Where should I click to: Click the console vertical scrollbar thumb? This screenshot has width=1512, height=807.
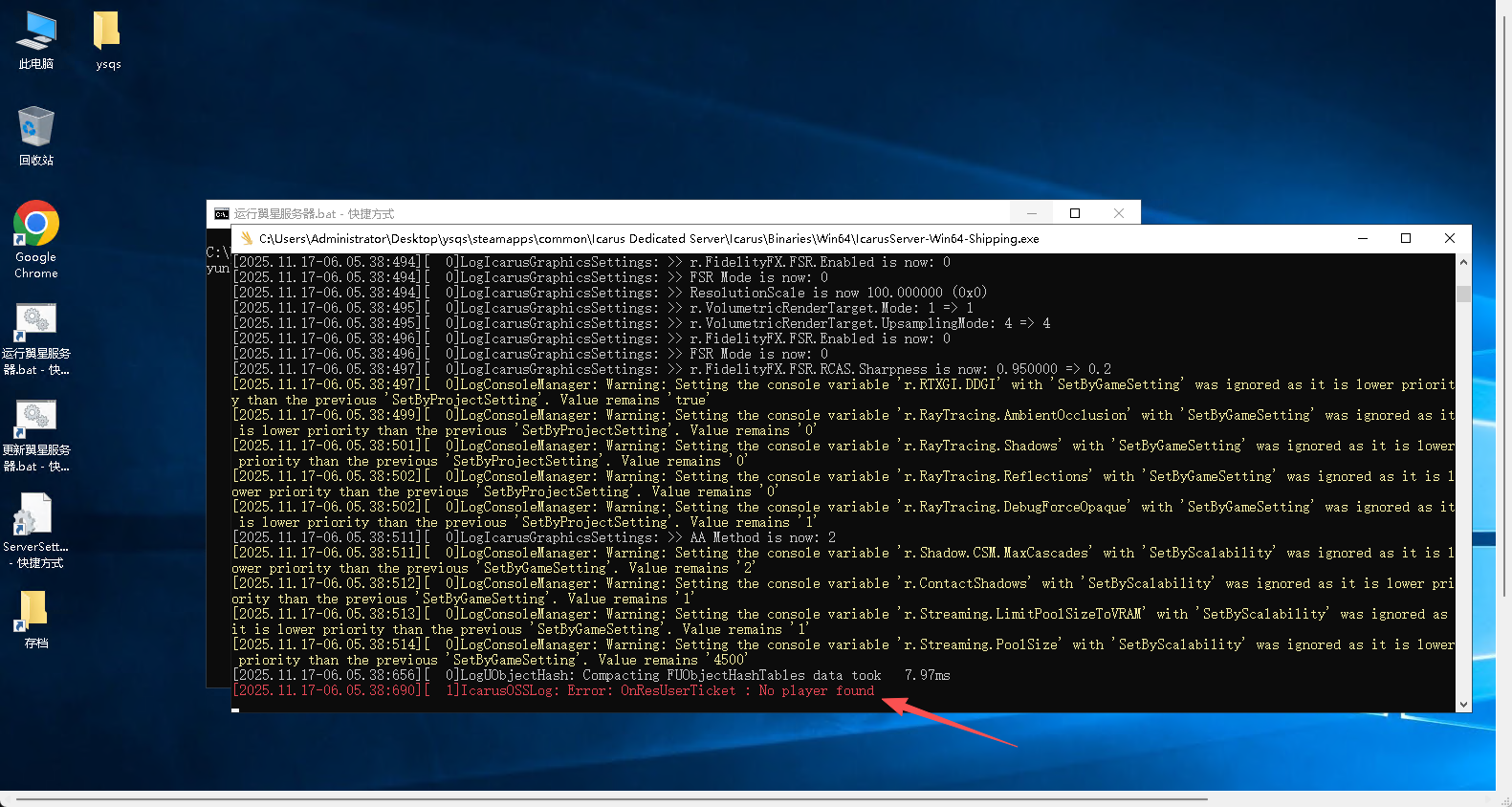point(1463,294)
